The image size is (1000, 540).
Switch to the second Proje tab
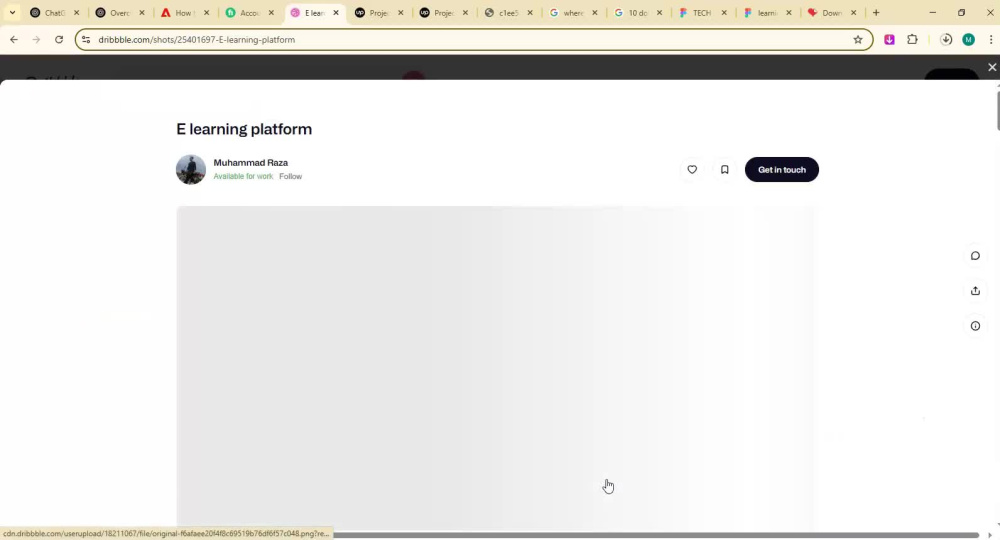pos(443,13)
